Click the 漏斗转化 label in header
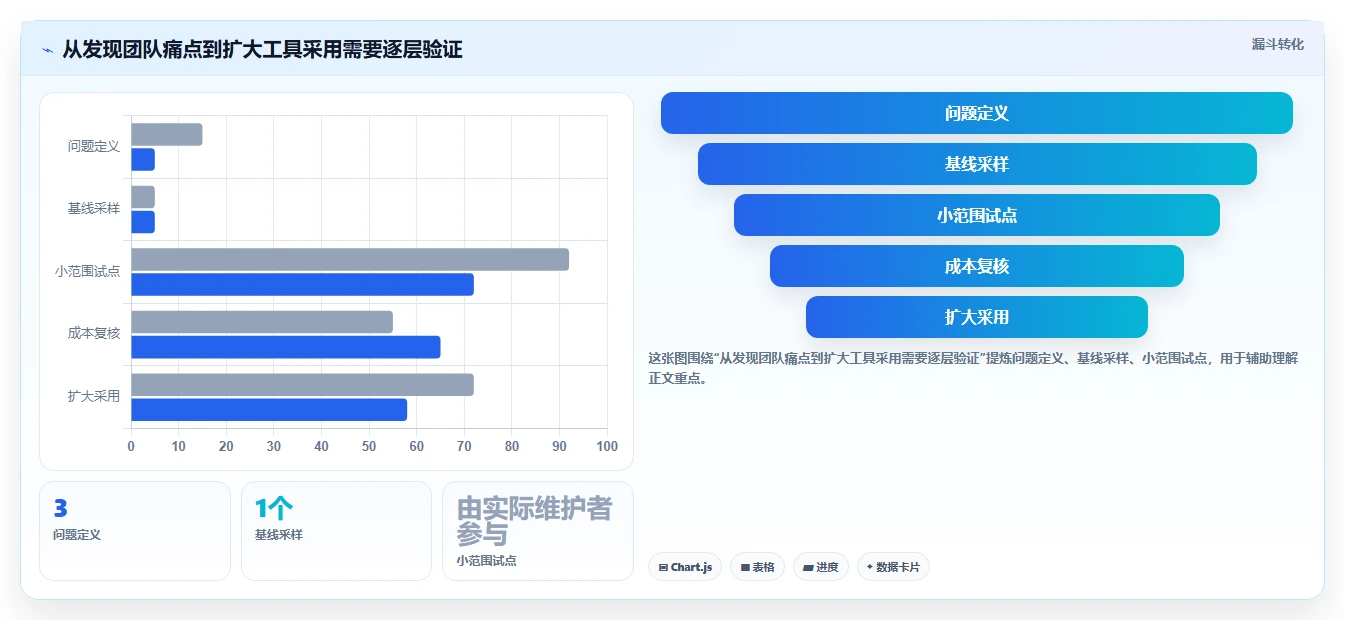 1277,44
